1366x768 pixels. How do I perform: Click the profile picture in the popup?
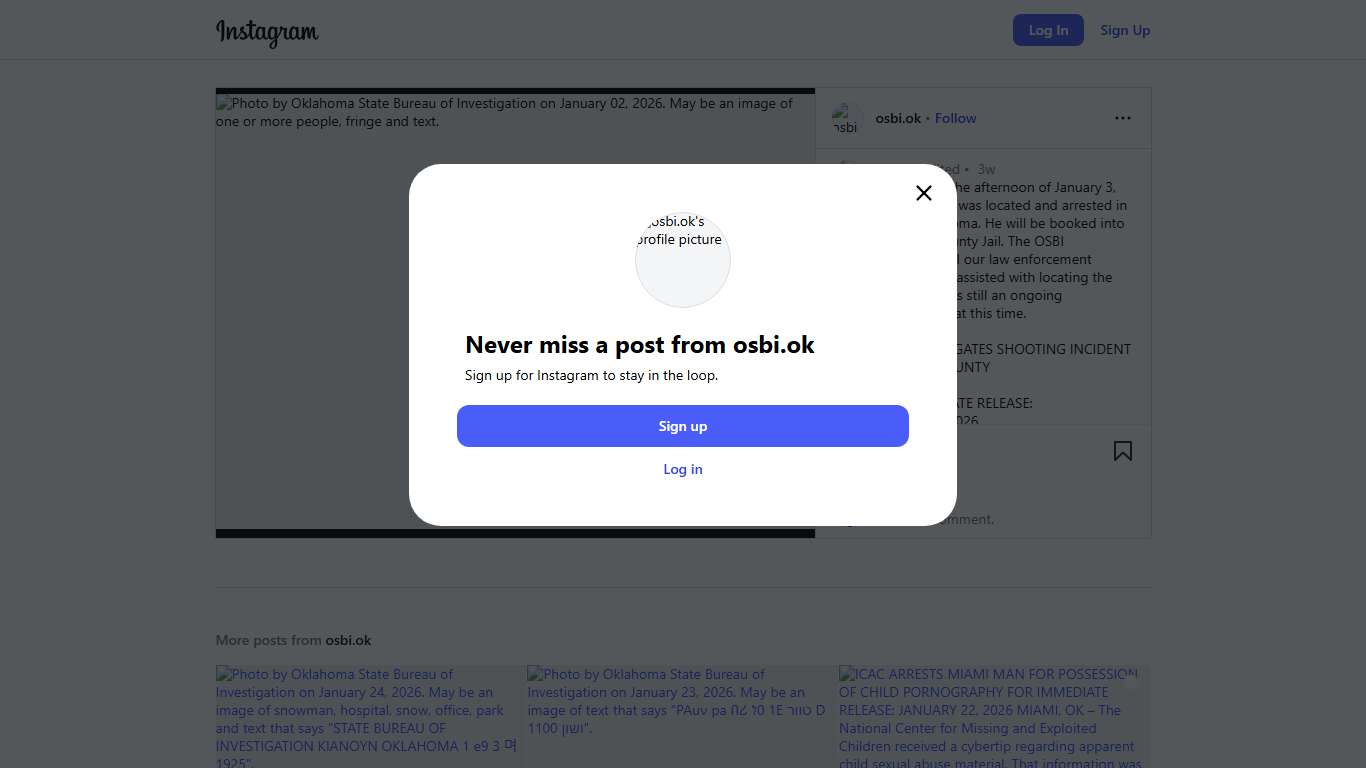click(683, 260)
